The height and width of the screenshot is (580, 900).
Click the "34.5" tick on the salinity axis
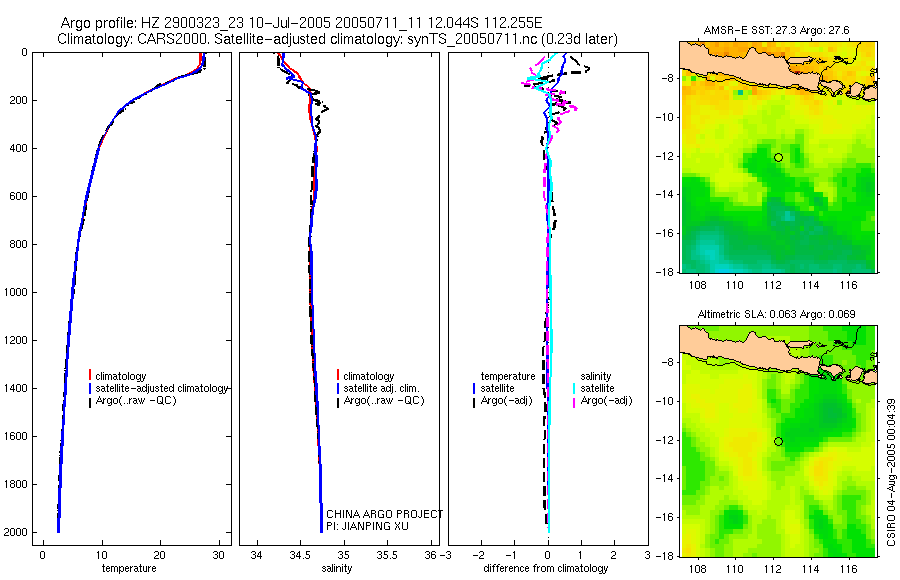click(300, 555)
